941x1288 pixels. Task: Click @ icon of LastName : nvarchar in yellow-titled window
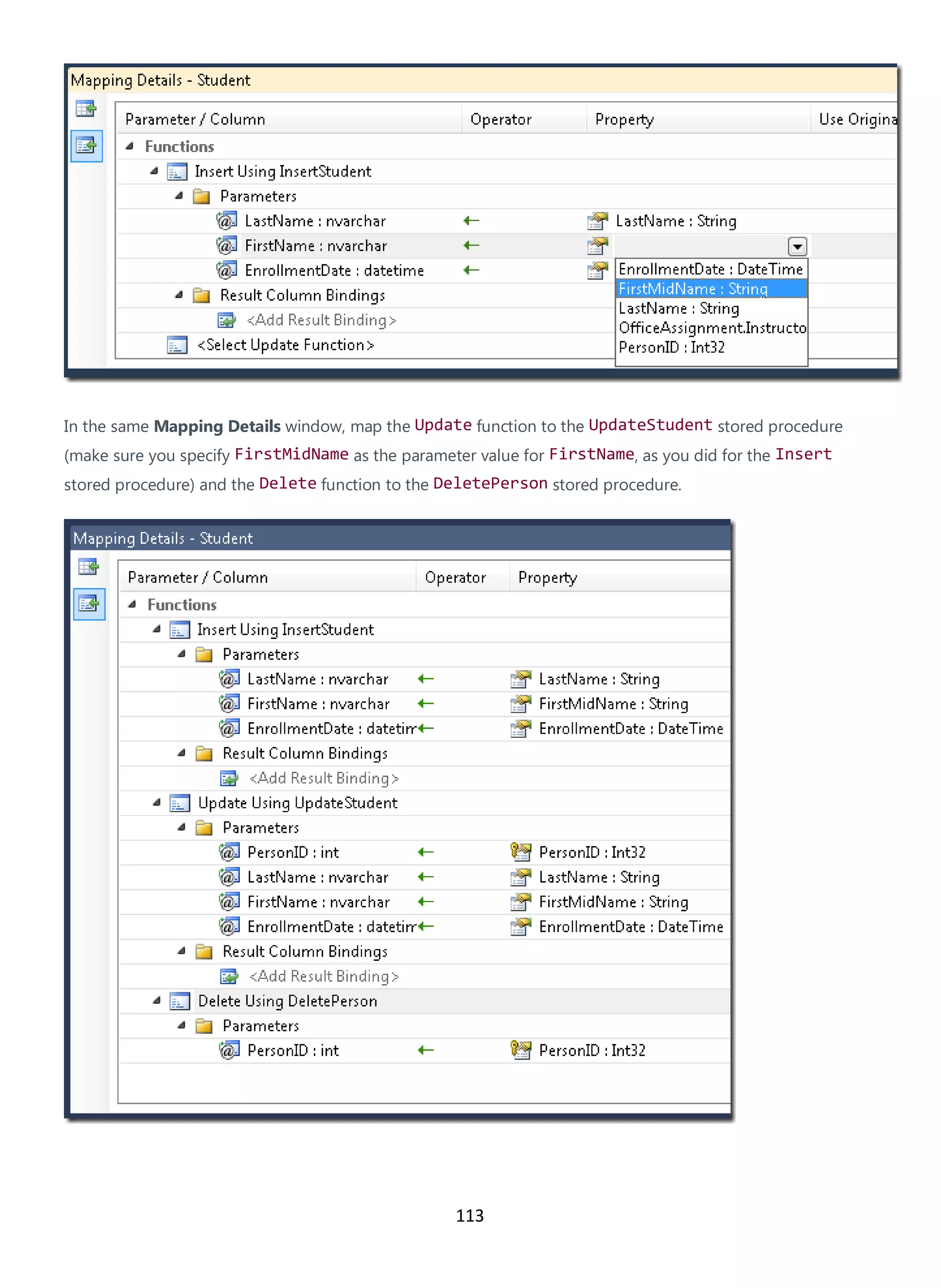click(x=226, y=221)
